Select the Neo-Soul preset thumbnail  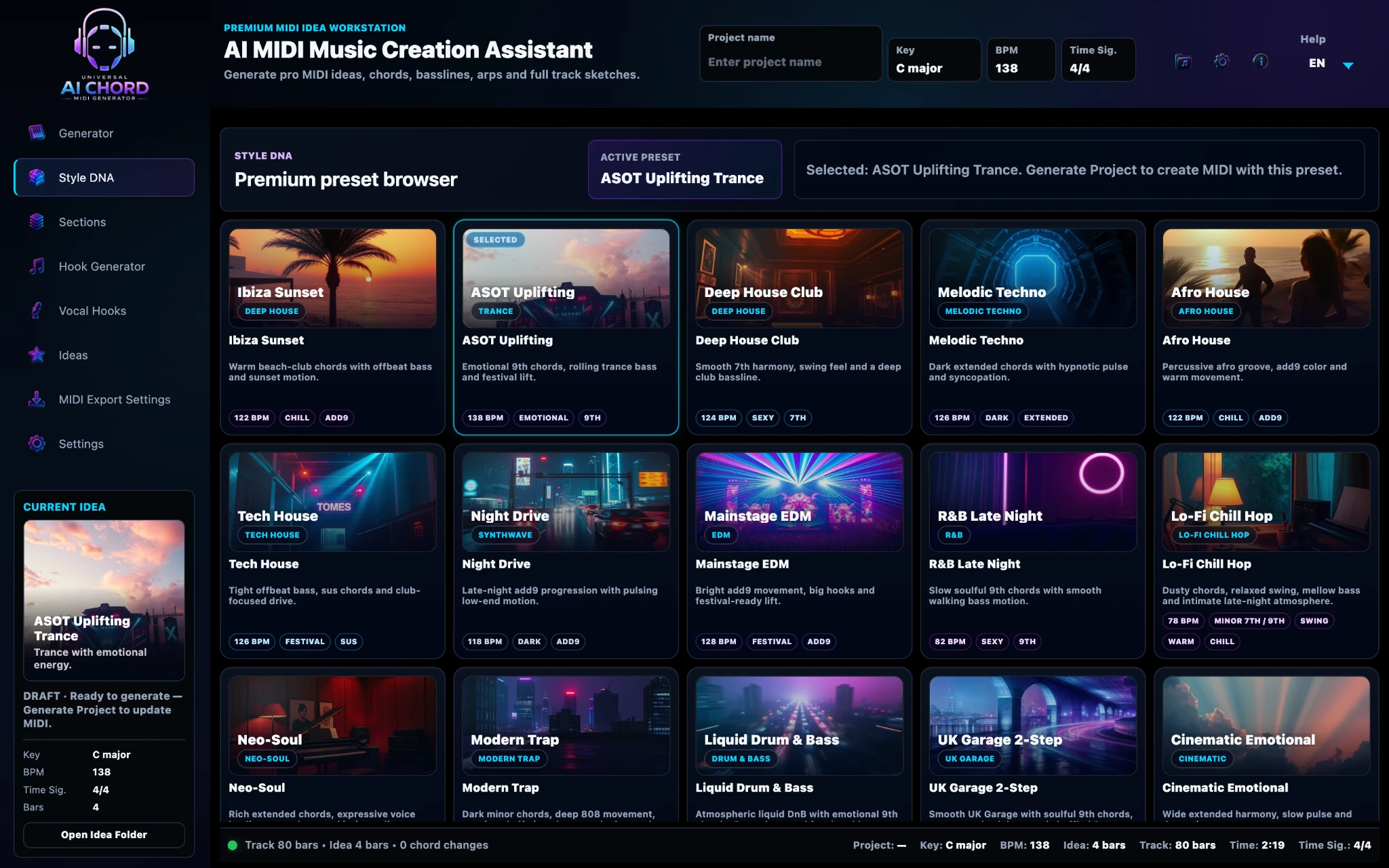[x=332, y=726]
